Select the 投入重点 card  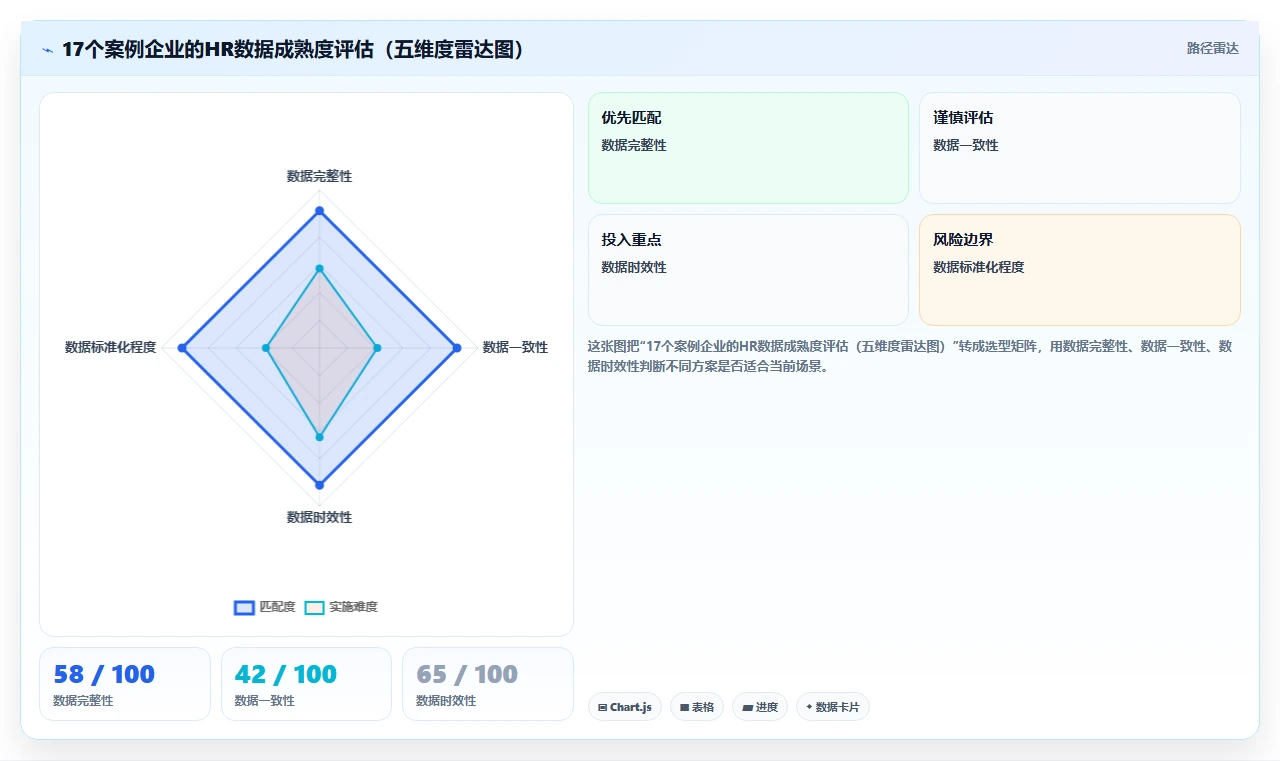pyautogui.click(x=748, y=270)
